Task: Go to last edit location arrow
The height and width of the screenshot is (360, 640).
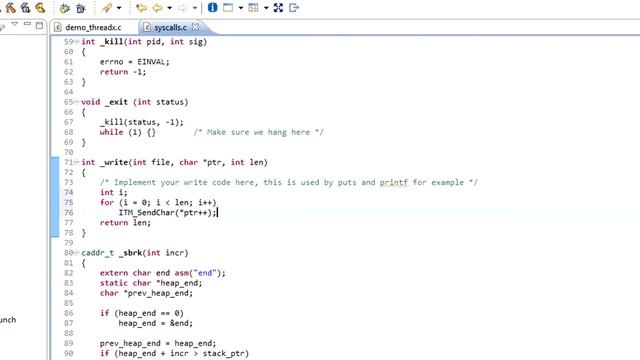Action: (141, 8)
